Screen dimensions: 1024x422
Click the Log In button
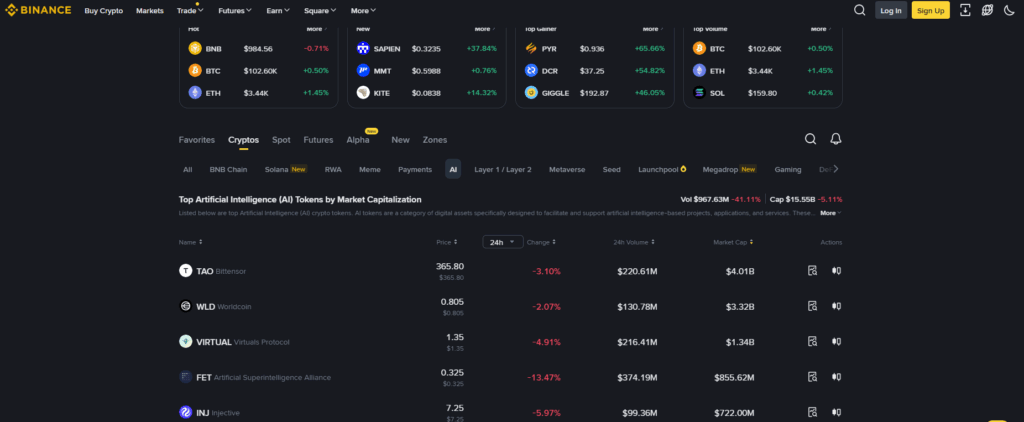891,10
